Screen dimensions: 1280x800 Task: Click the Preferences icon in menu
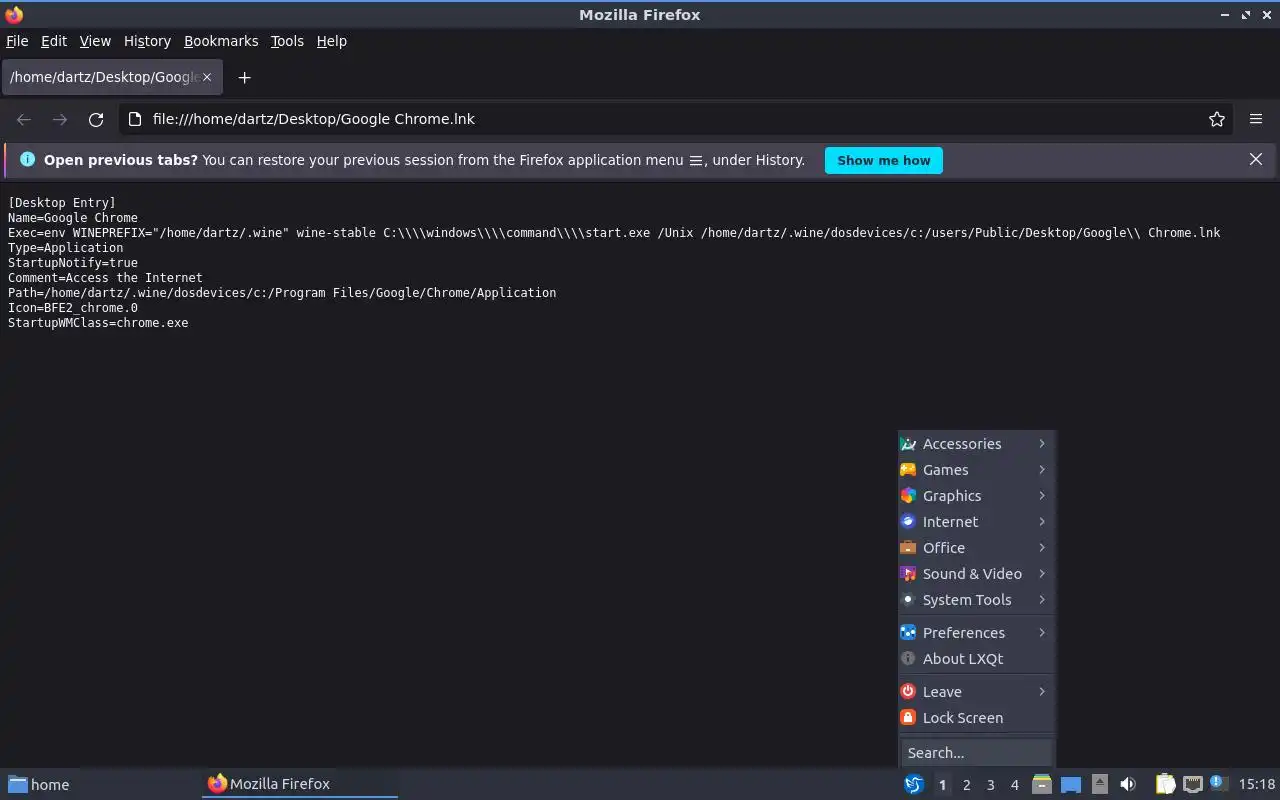click(x=908, y=633)
